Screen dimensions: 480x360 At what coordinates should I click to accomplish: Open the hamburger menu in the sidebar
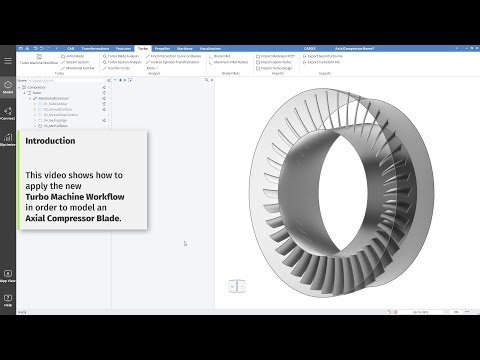(x=8, y=61)
